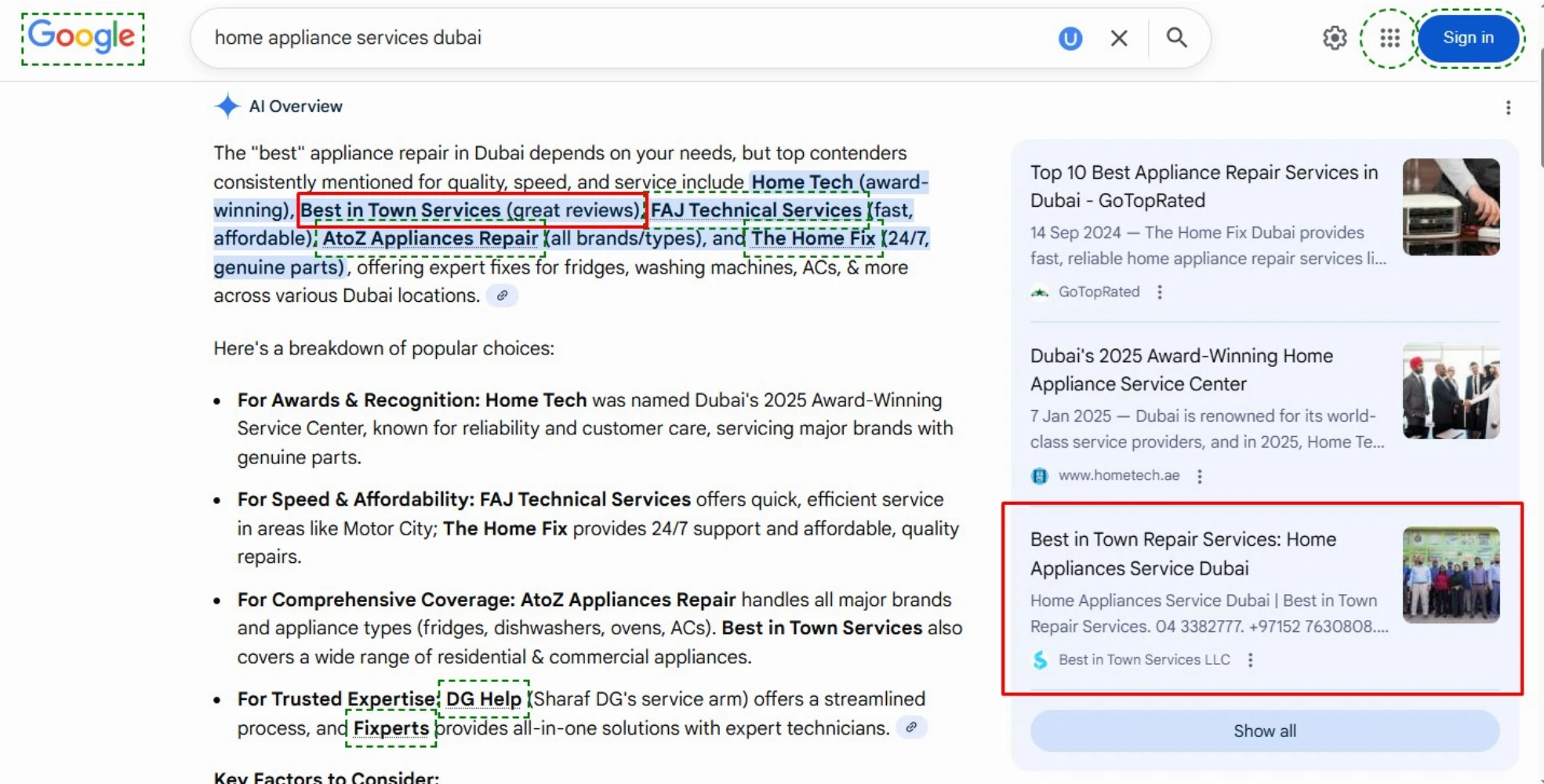Open AI Overview three-dot options
1544x784 pixels.
pyautogui.click(x=1507, y=107)
